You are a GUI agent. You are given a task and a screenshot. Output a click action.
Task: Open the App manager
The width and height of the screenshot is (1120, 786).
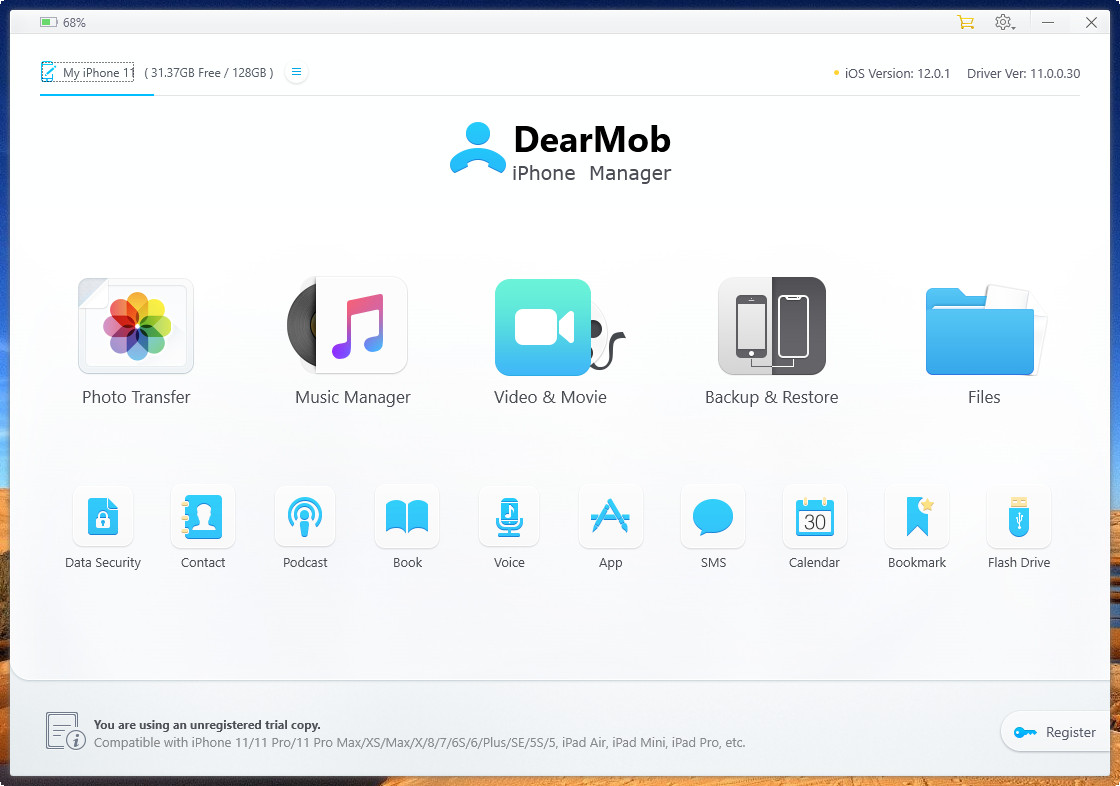coord(610,517)
